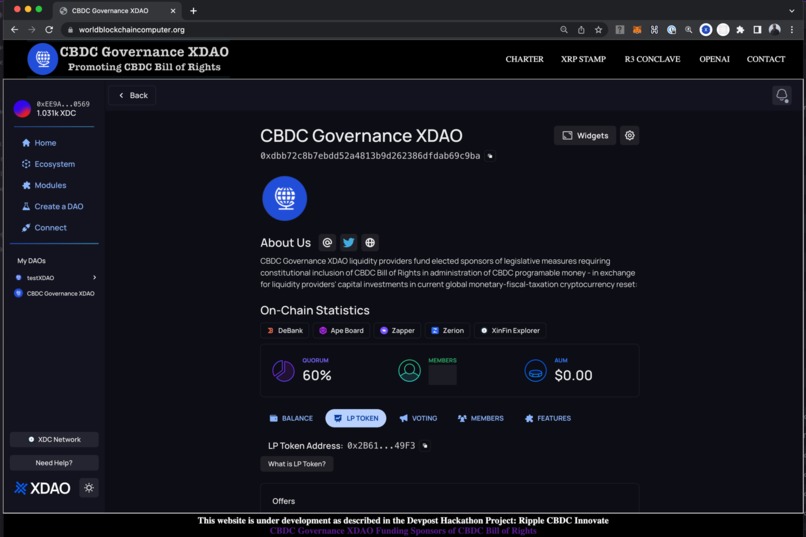Click the AUM coin icon

point(535,371)
